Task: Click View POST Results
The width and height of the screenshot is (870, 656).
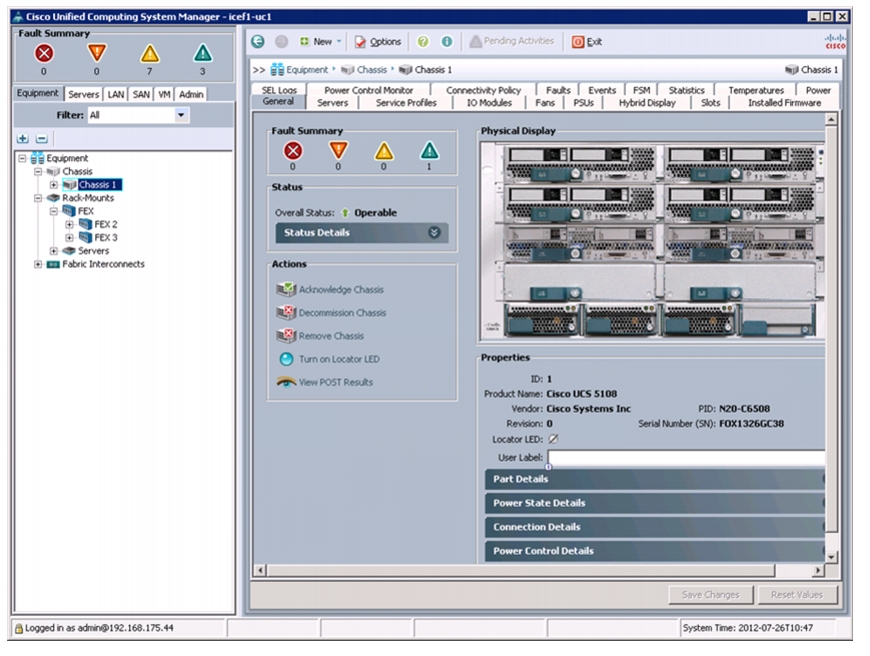Action: 325,382
